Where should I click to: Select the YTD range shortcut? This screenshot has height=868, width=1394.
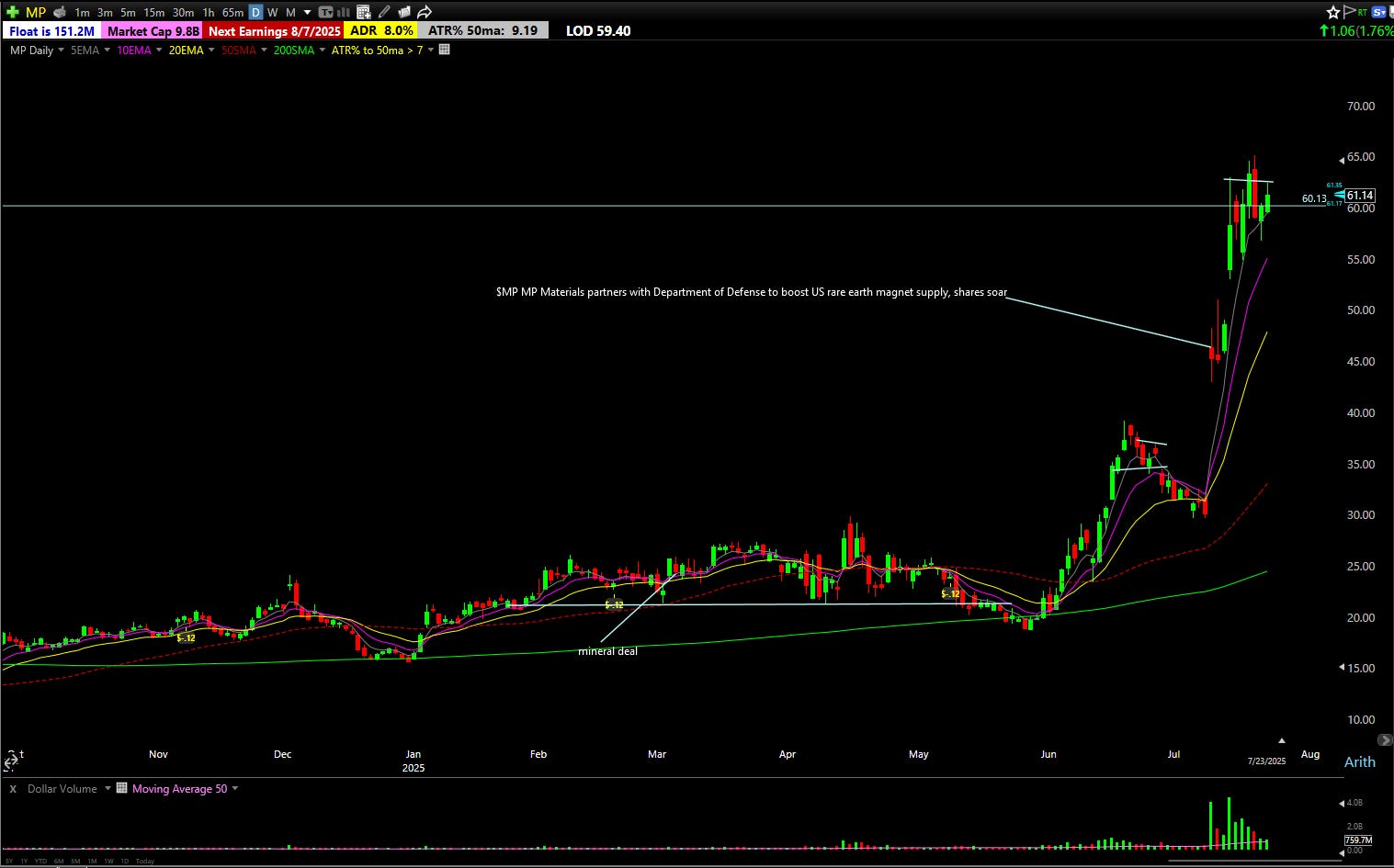coord(40,861)
